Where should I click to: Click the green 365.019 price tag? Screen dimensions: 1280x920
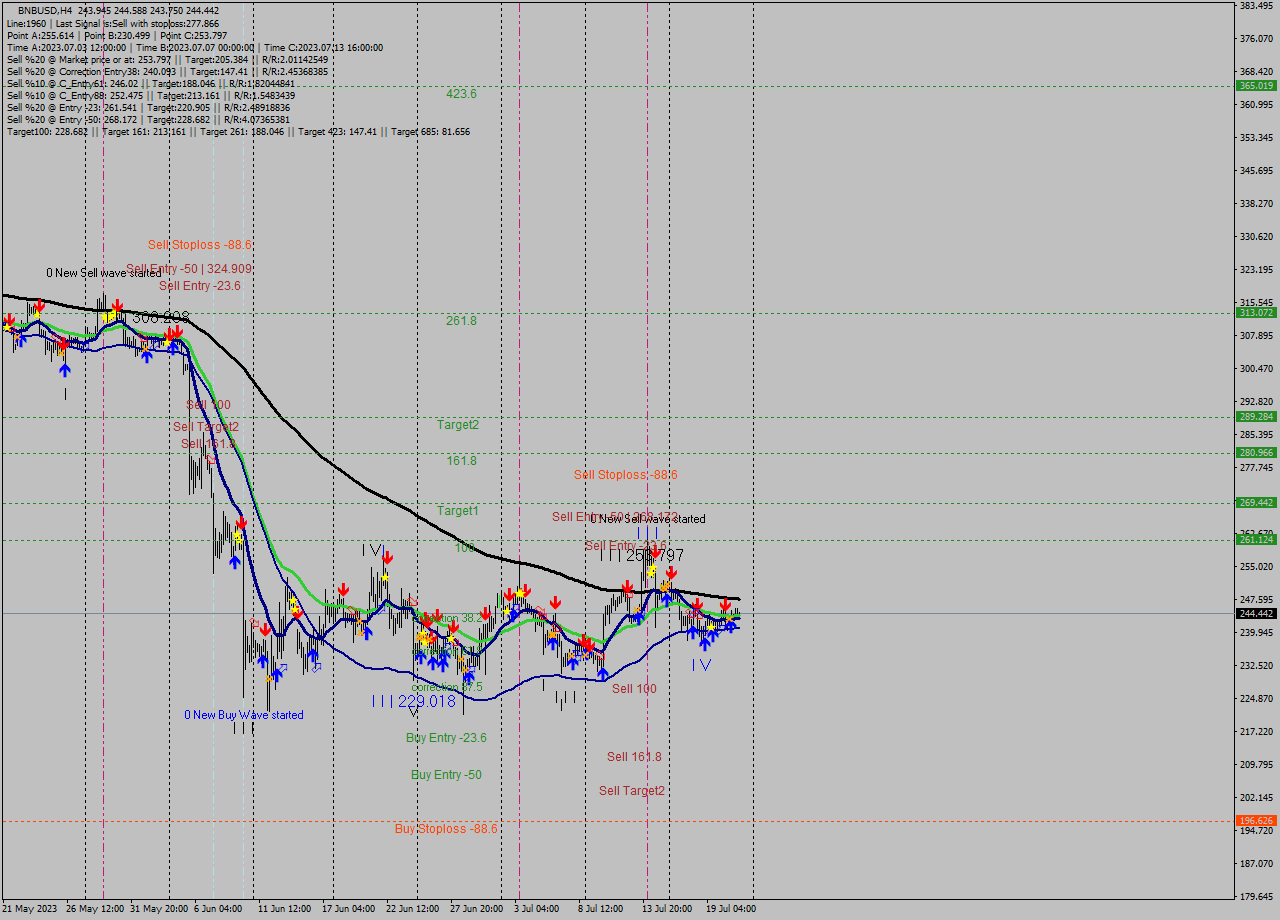pyautogui.click(x=1256, y=86)
